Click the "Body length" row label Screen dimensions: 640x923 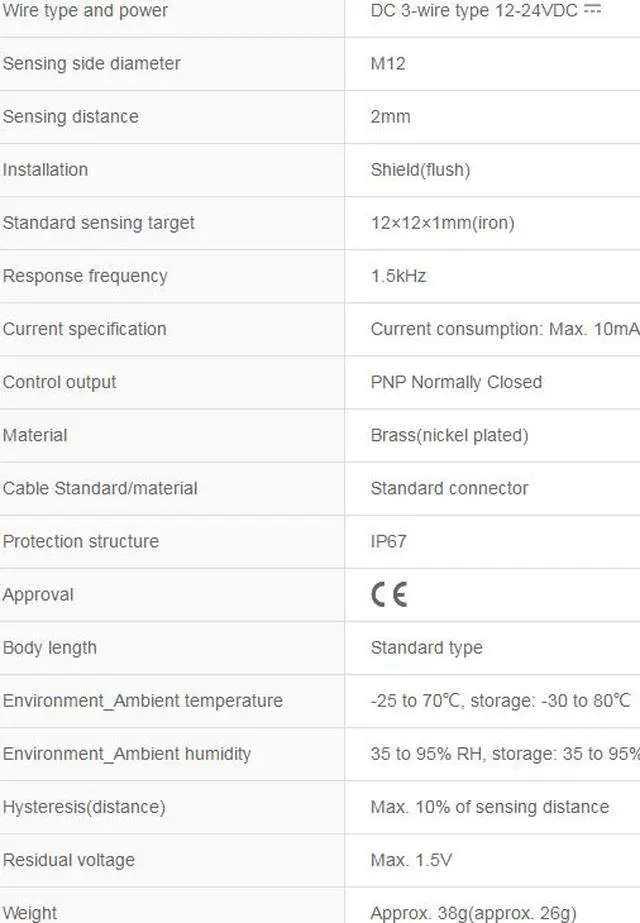tap(50, 647)
